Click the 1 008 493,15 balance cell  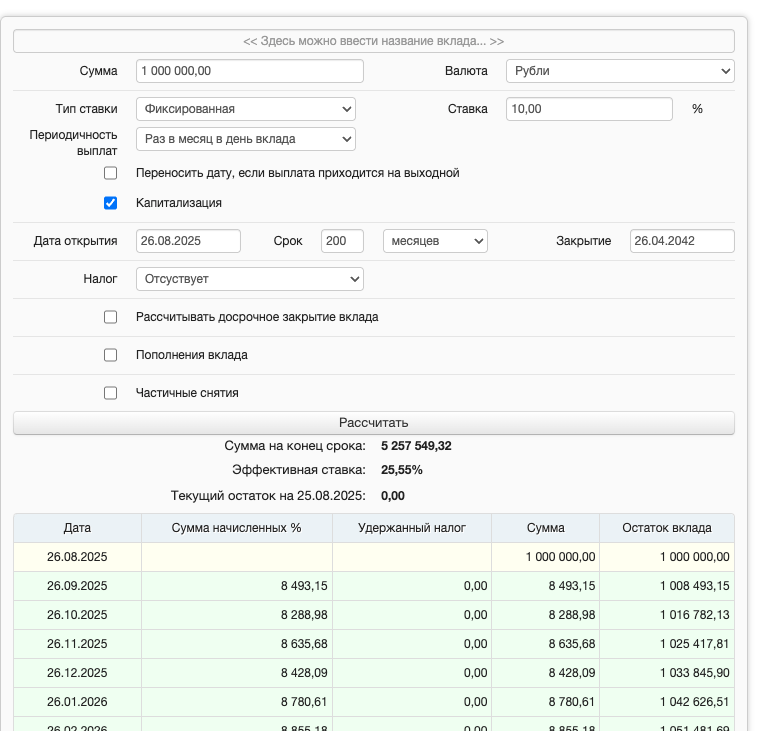(667, 586)
